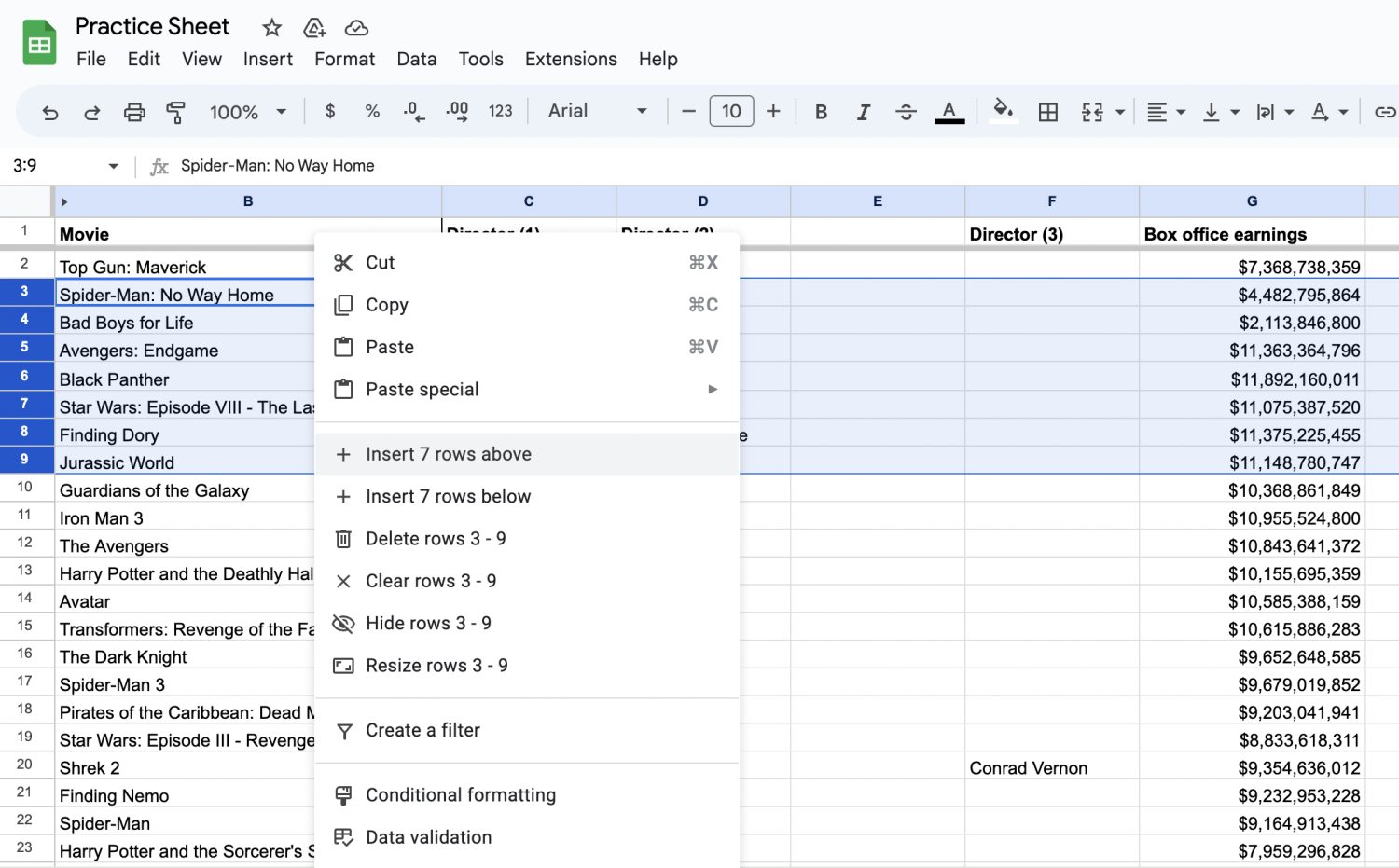Click the Practice Sheet title

pos(152,26)
